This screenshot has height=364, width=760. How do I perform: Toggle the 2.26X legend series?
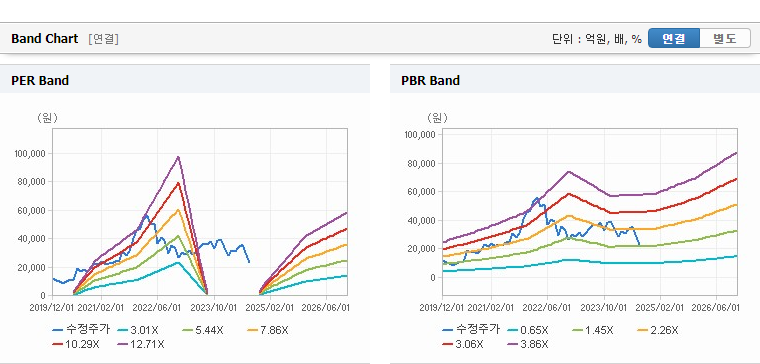(x=657, y=330)
